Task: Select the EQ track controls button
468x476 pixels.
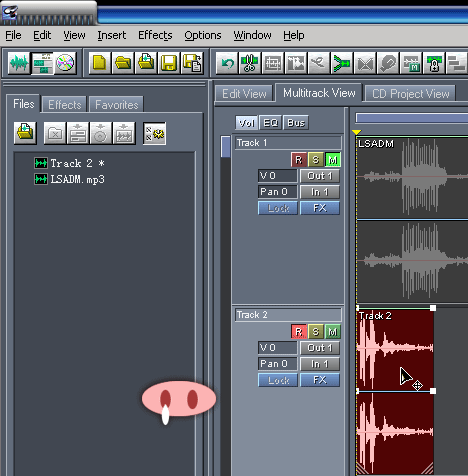Action: tap(270, 123)
